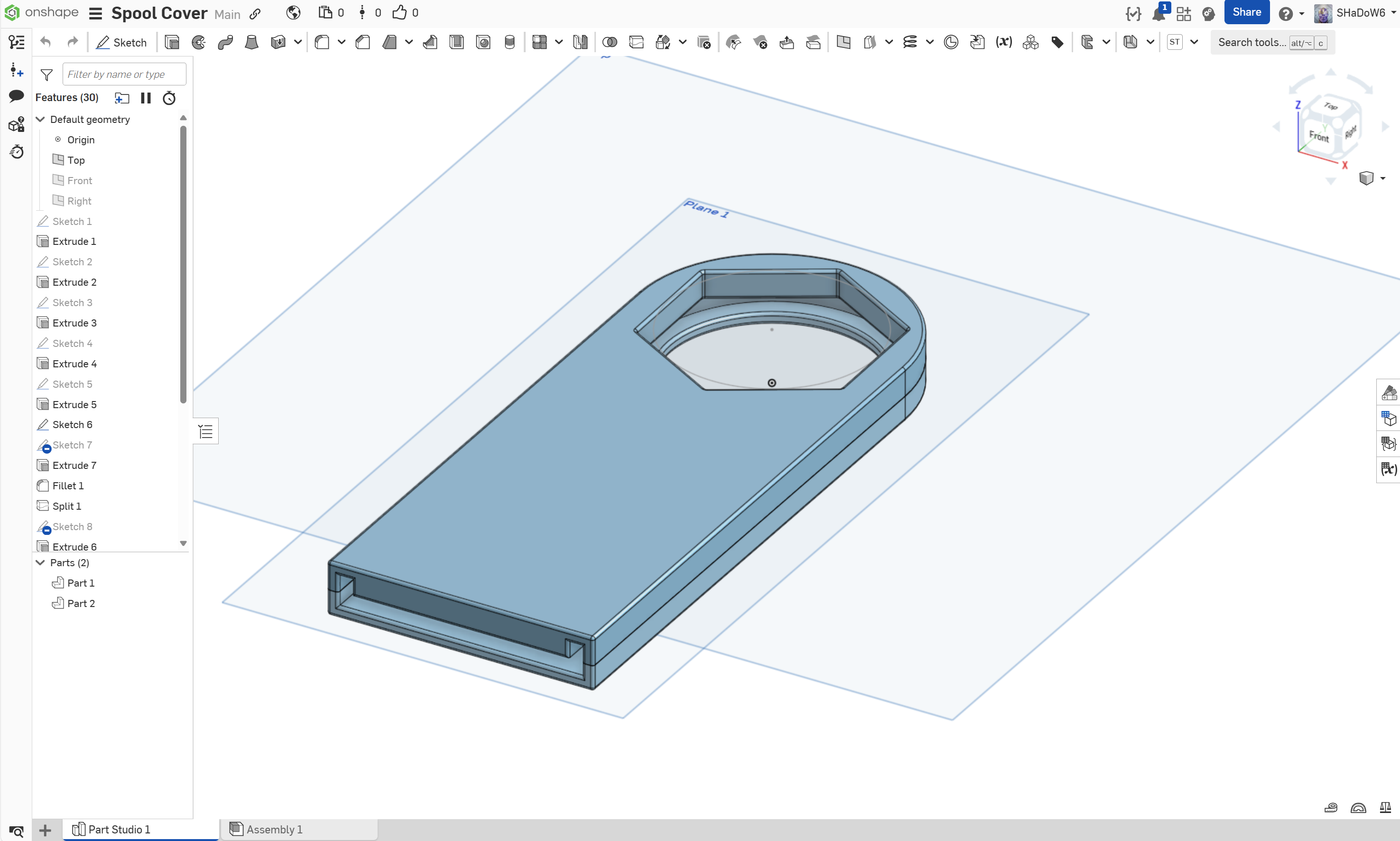The image size is (1400, 841).
Task: Select the Revolve tool
Action: 199,43
